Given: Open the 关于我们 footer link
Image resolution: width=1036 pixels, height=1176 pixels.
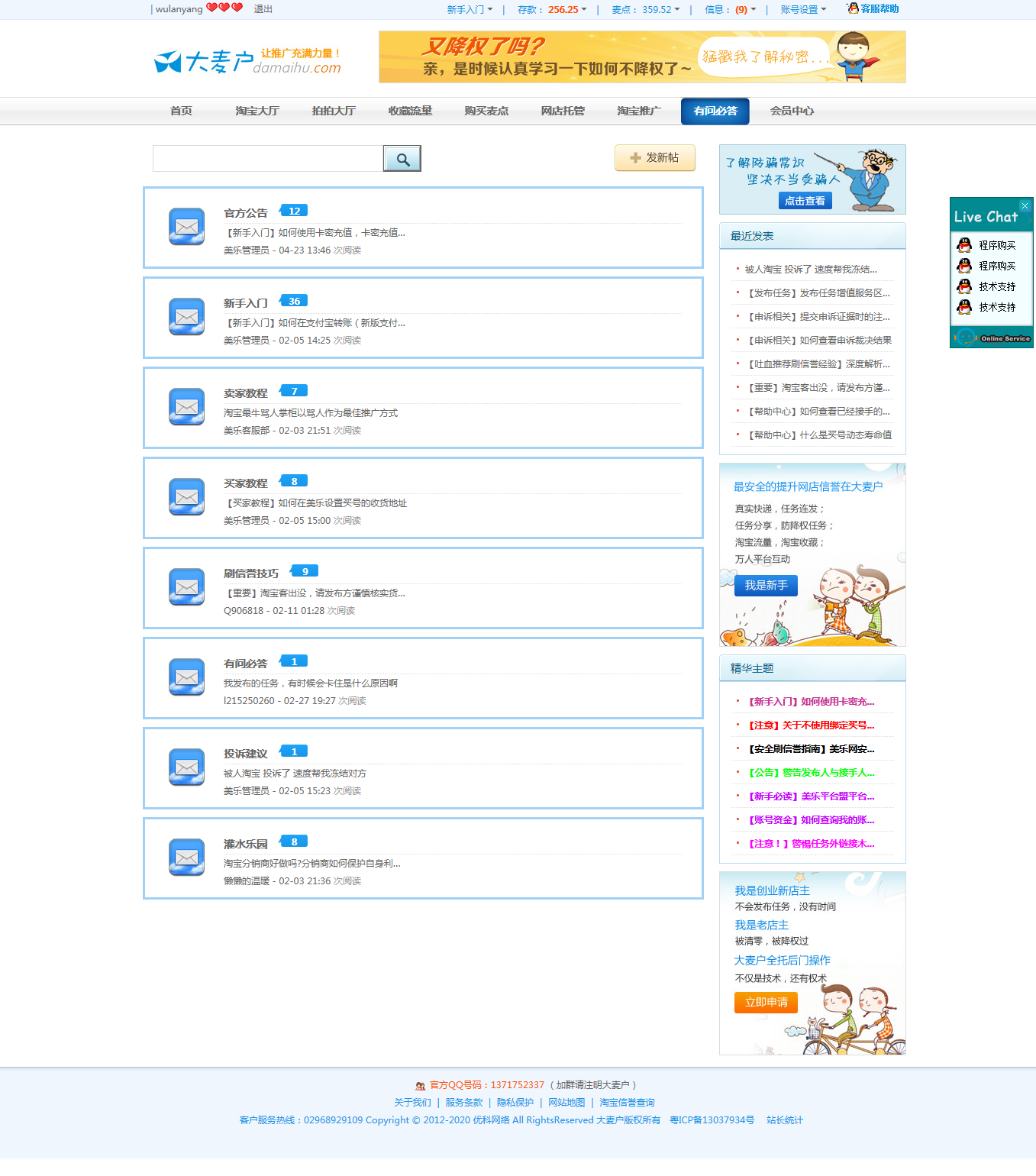Looking at the screenshot, I should (x=412, y=1103).
